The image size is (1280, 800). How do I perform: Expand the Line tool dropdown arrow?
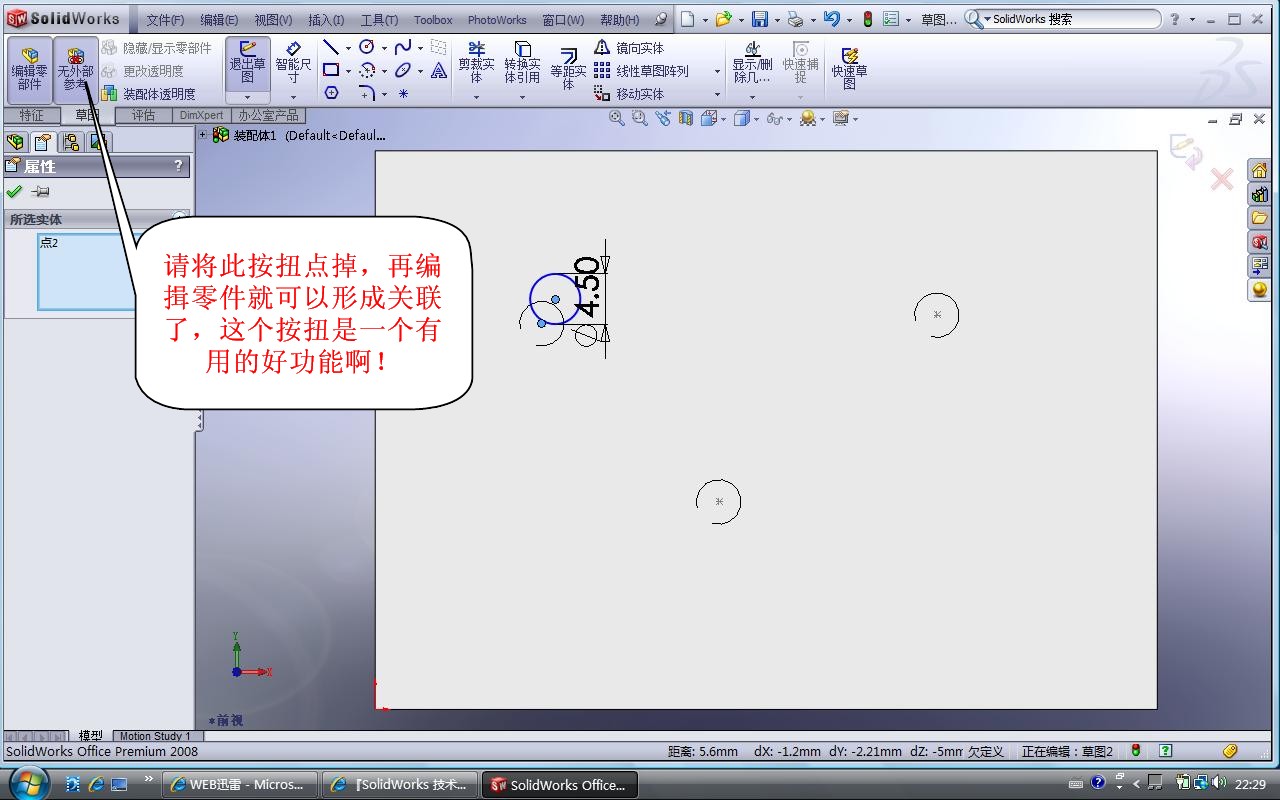point(348,48)
